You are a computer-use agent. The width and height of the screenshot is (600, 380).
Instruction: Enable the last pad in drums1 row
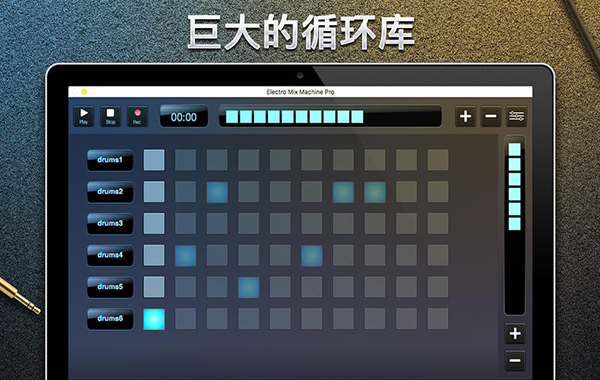tap(438, 160)
